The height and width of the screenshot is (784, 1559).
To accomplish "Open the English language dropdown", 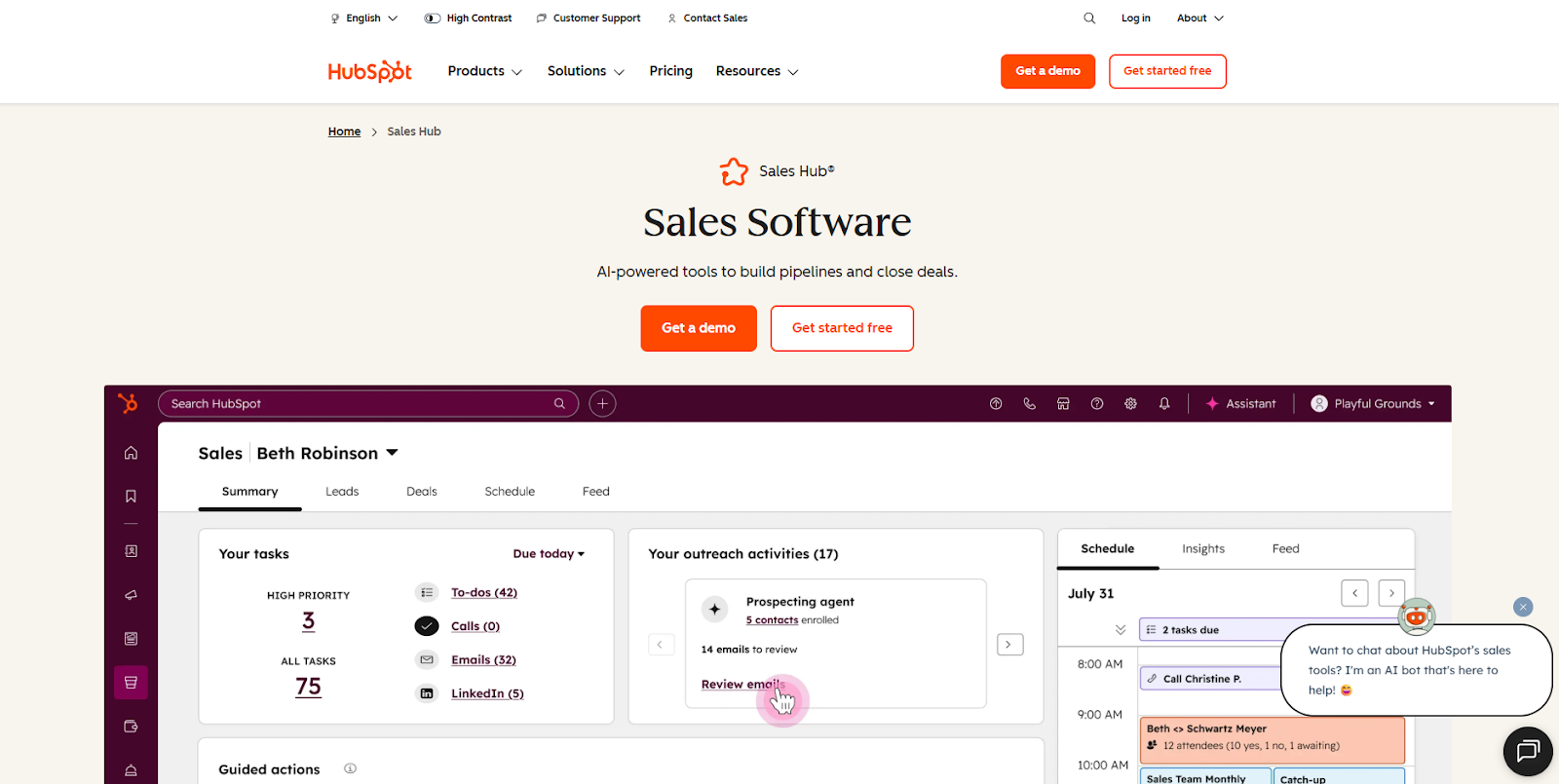I will coord(364,18).
